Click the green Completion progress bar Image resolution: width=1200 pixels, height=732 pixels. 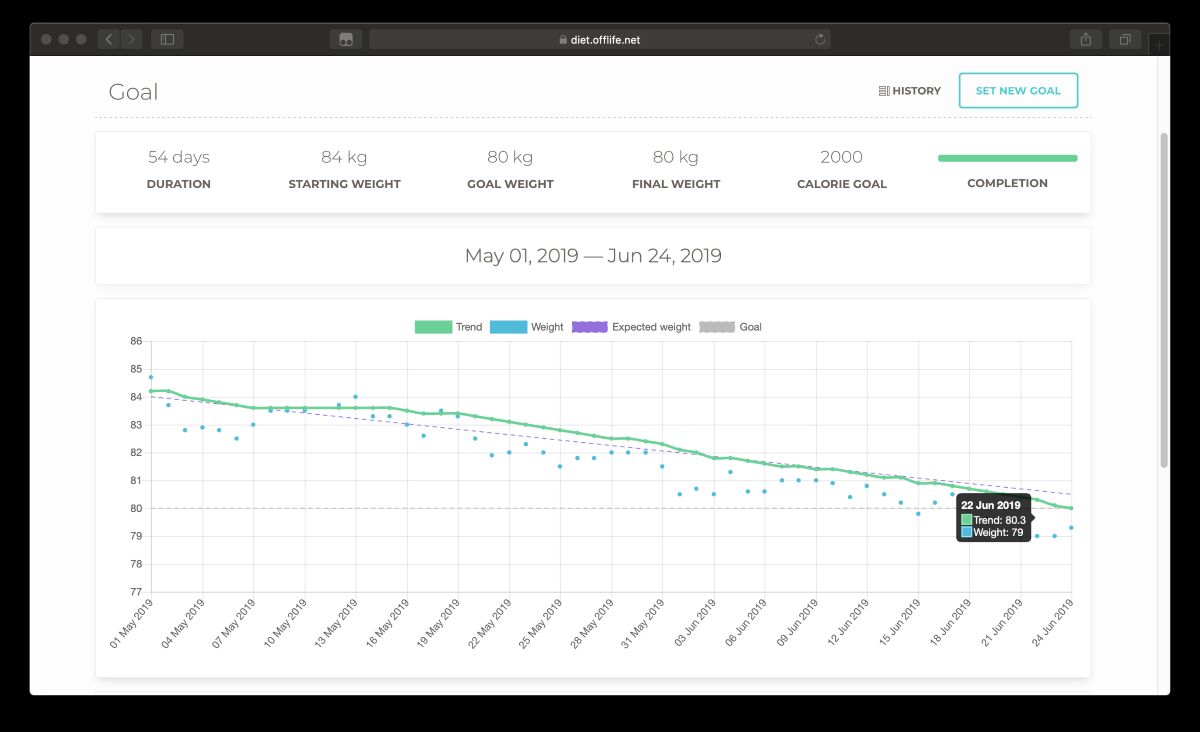pos(1007,158)
